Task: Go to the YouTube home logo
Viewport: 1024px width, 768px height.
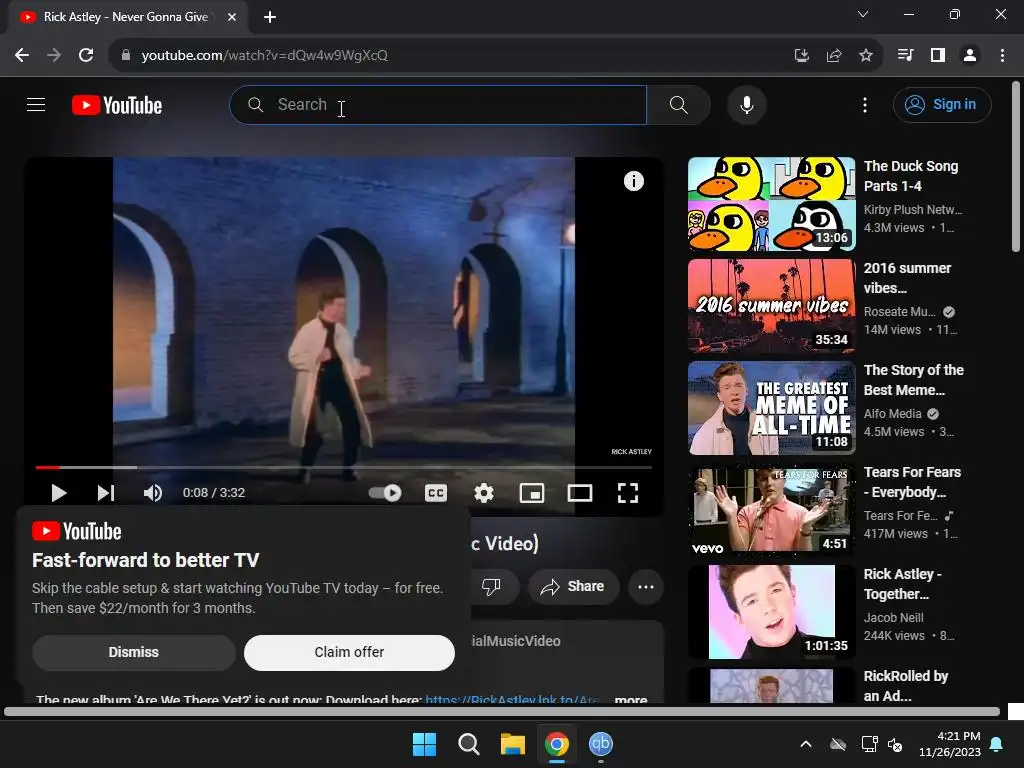Action: coord(117,105)
